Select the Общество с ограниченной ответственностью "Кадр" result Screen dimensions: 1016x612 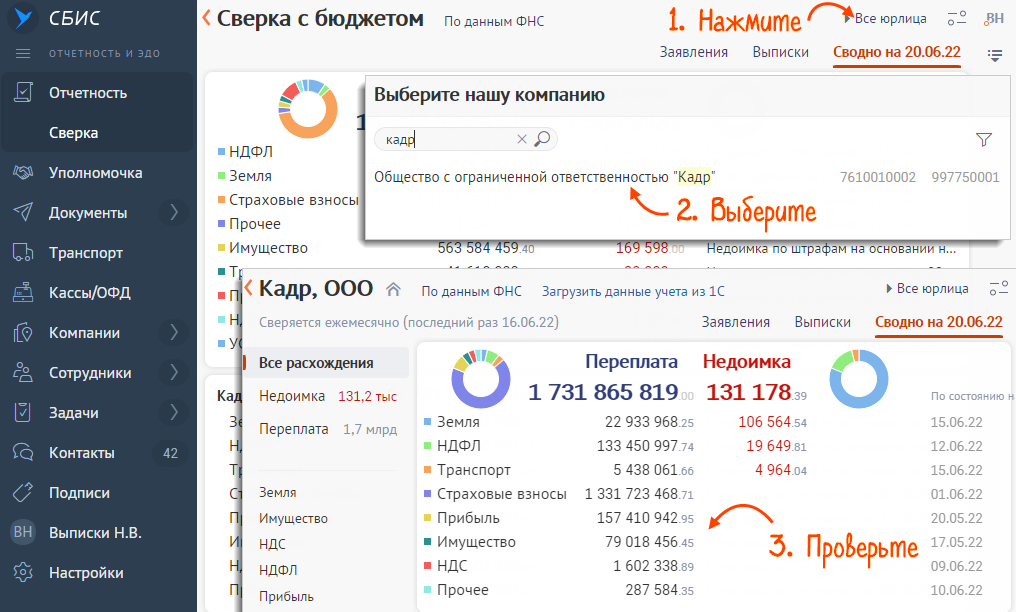coord(545,177)
